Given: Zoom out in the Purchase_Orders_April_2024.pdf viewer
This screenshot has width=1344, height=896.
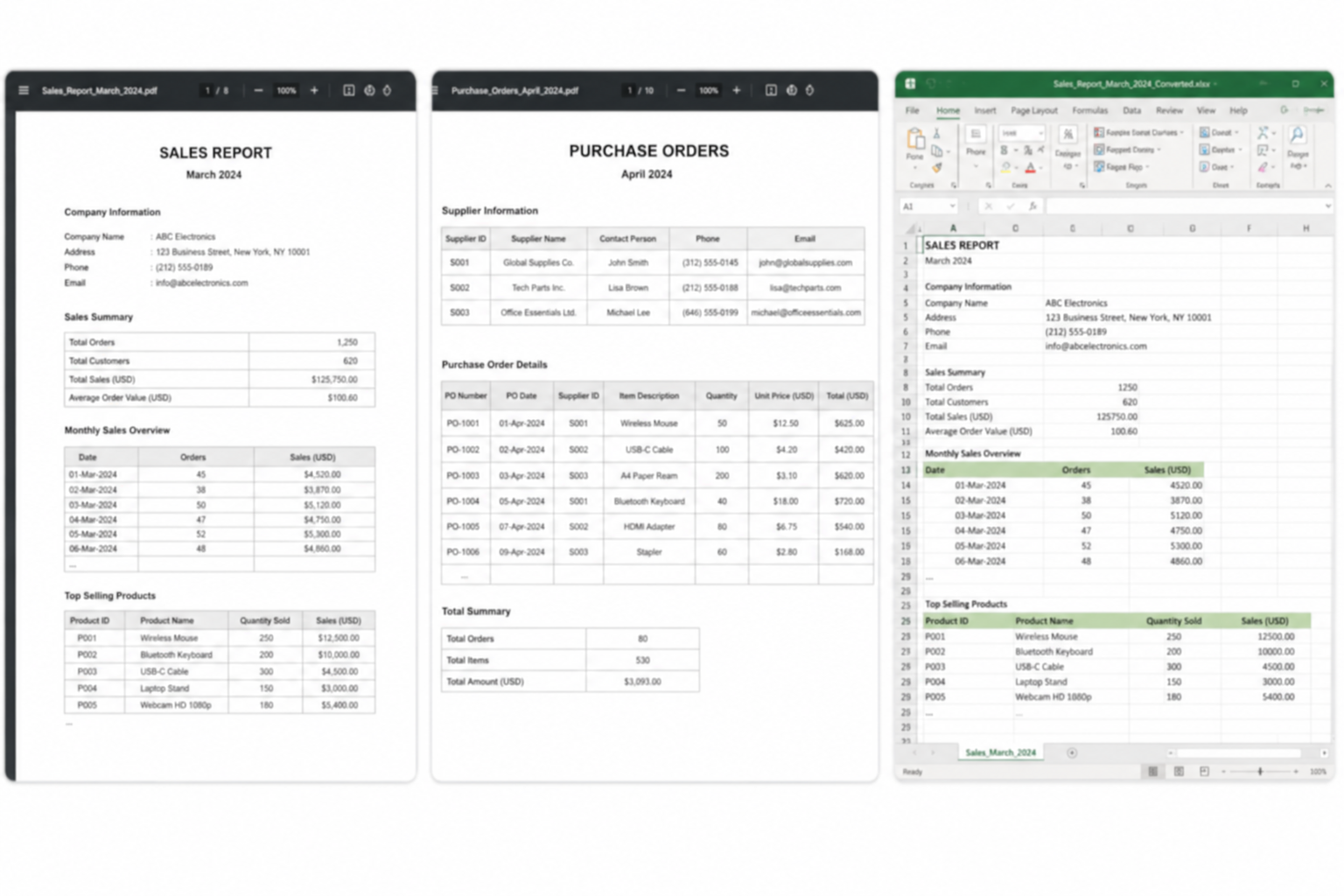Looking at the screenshot, I should [681, 90].
